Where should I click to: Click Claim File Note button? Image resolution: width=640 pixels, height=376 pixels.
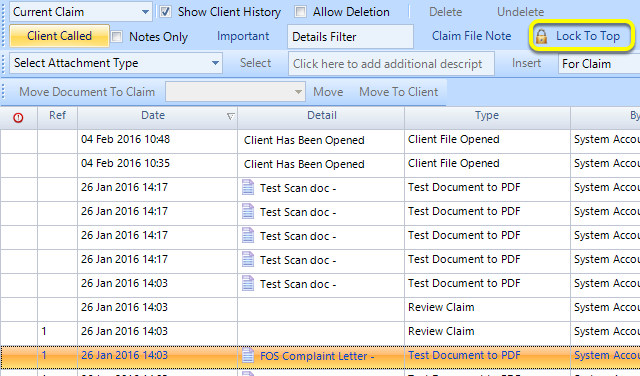[x=471, y=36]
